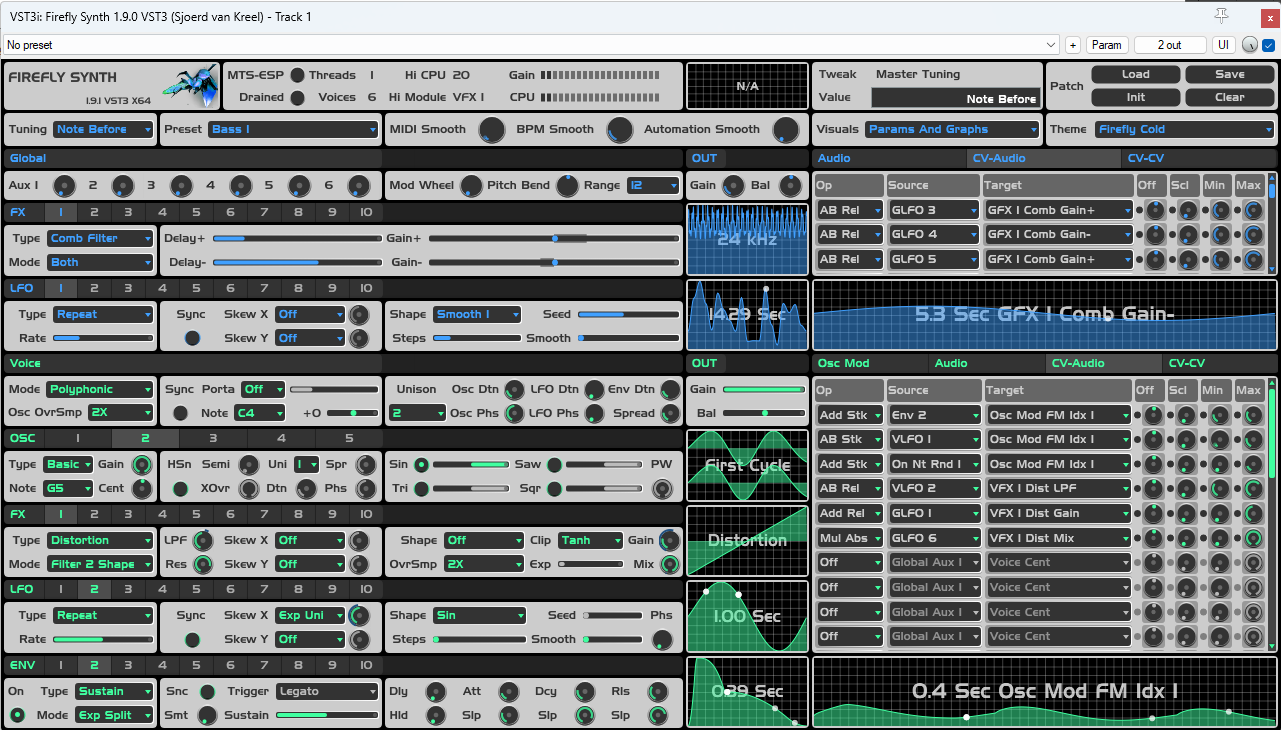
Task: Click the oscillator Semi knob
Action: click(250, 465)
